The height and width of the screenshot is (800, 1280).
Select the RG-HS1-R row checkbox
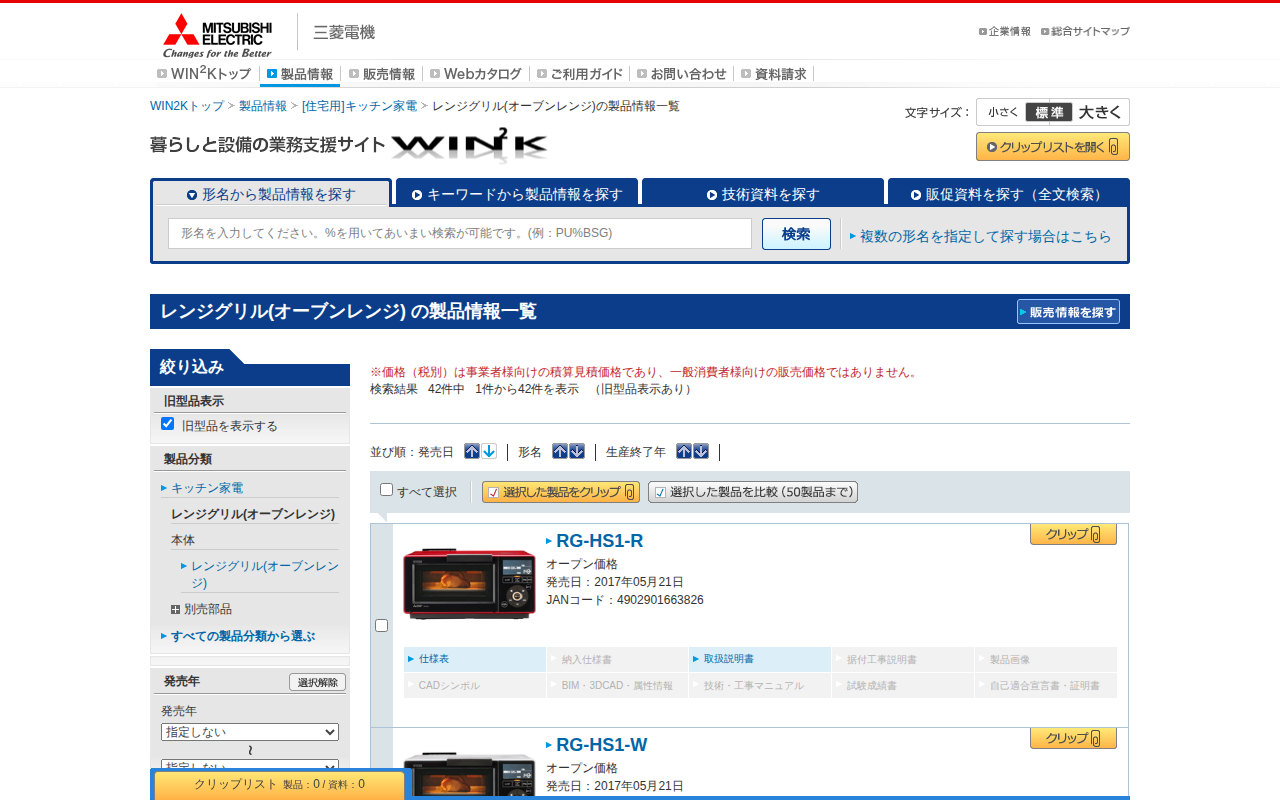tap(381, 626)
